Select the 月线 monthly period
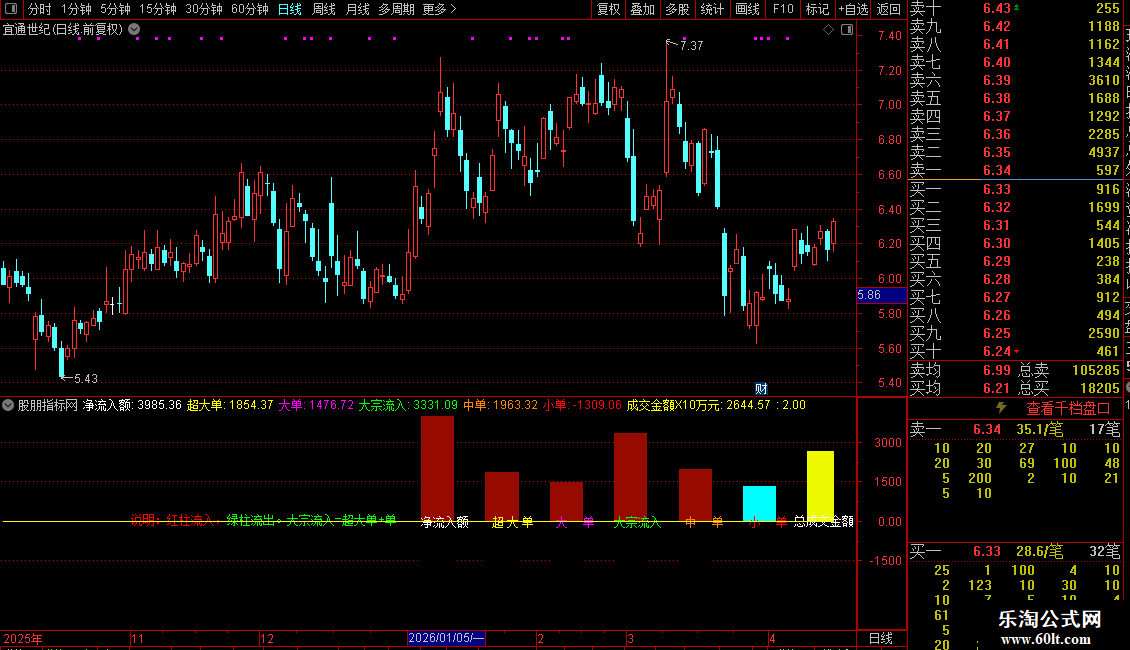 point(357,9)
